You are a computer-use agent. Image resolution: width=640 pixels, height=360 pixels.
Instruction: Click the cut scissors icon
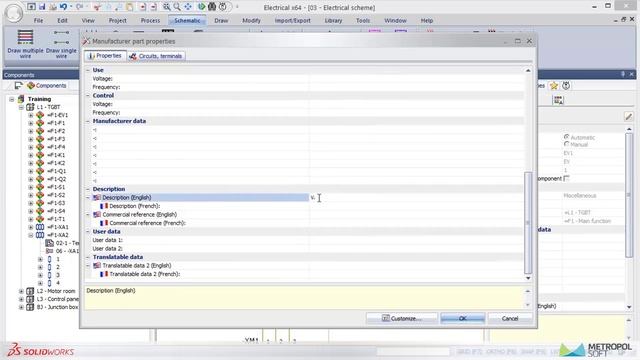[97, 7]
